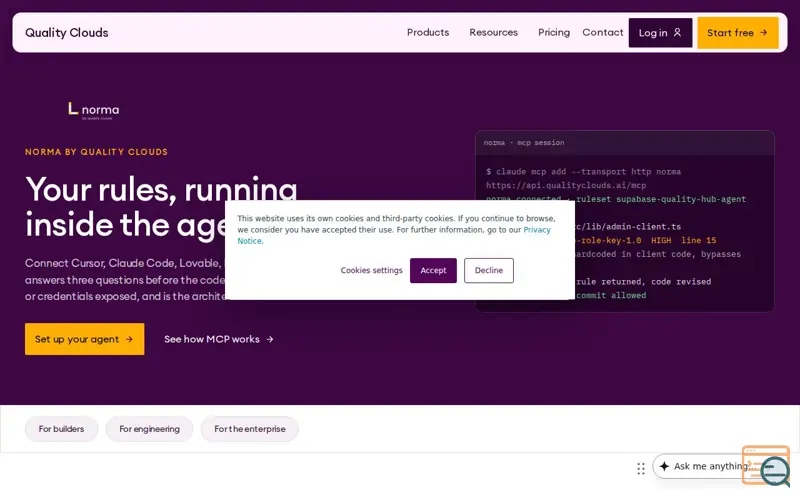Open the Quality Clouds home logo
This screenshot has width=800, height=500.
point(66,33)
